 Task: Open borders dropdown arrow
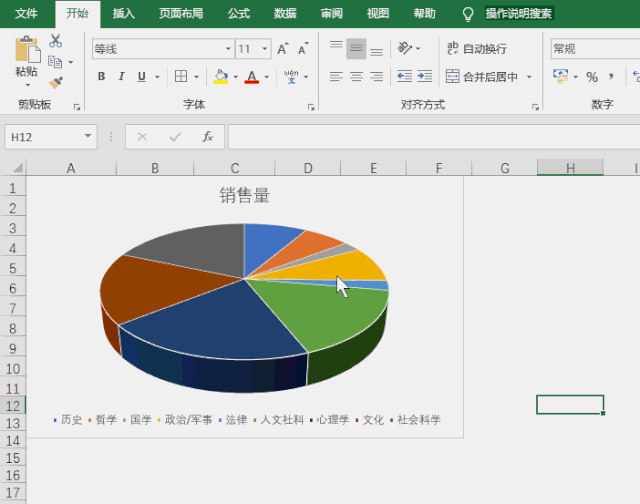point(196,77)
